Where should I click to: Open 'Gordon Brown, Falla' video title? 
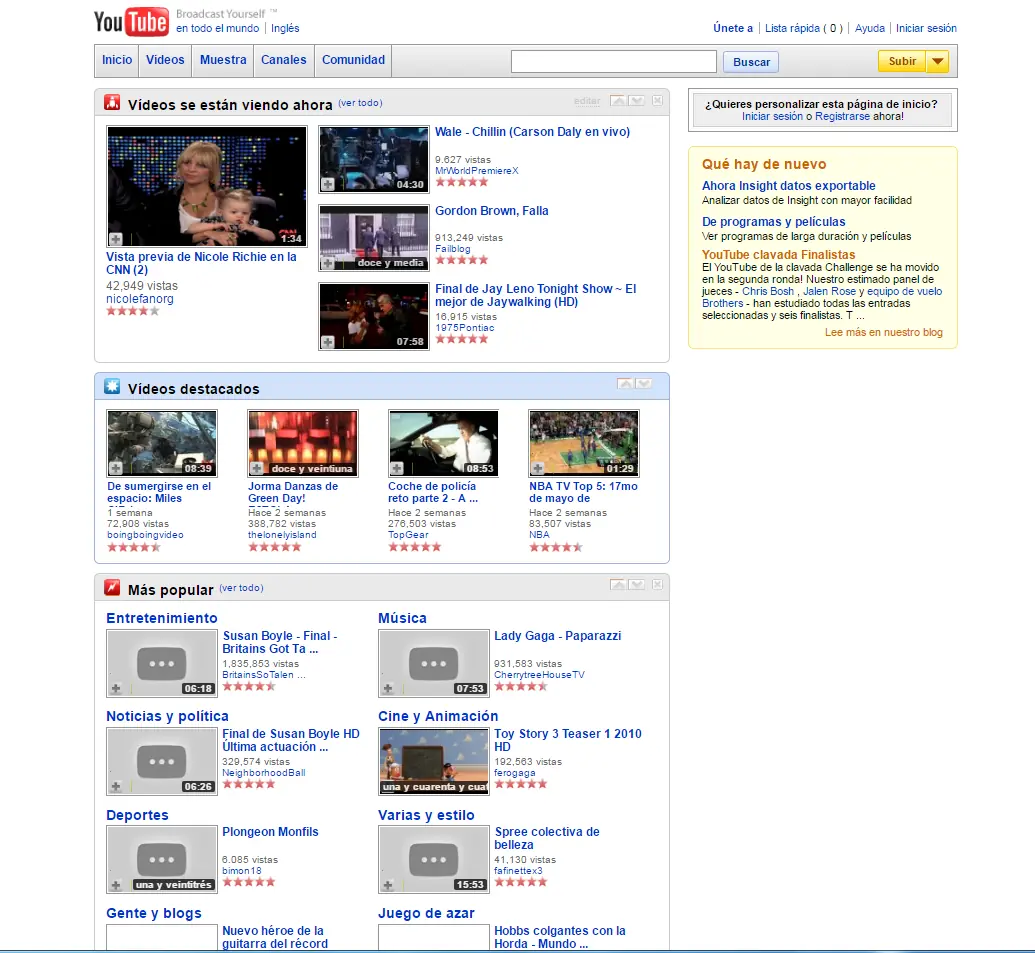(x=492, y=211)
